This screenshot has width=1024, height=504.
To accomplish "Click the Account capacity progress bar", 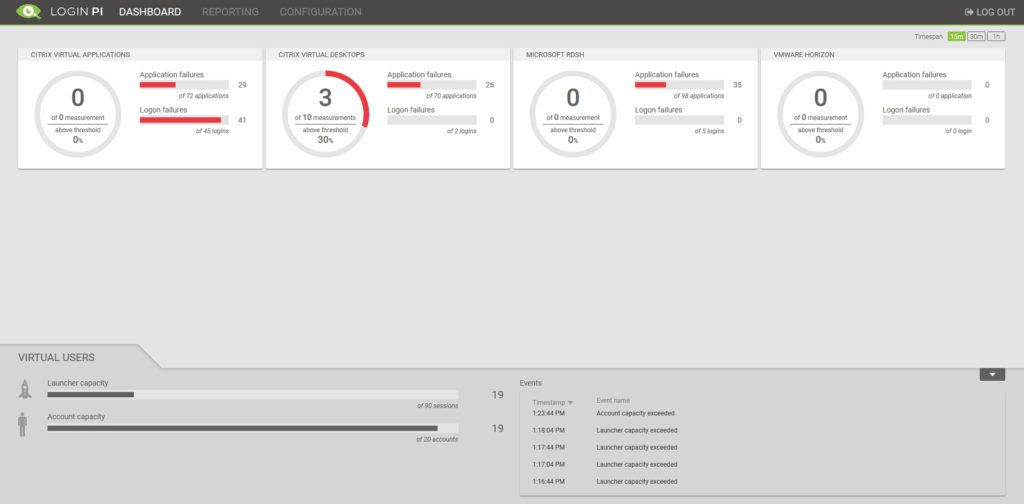I will [252, 428].
